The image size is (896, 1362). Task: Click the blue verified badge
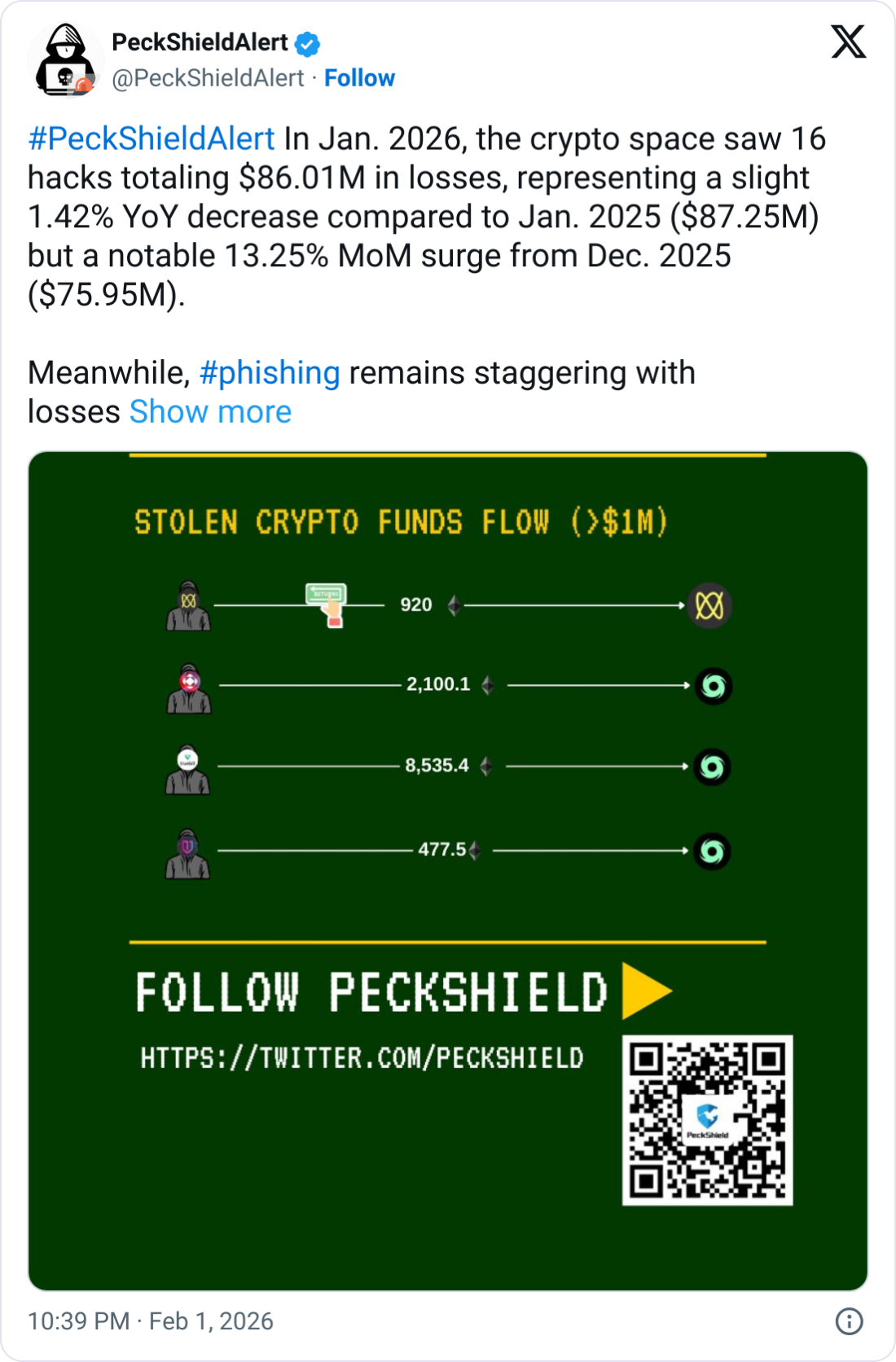[x=307, y=43]
